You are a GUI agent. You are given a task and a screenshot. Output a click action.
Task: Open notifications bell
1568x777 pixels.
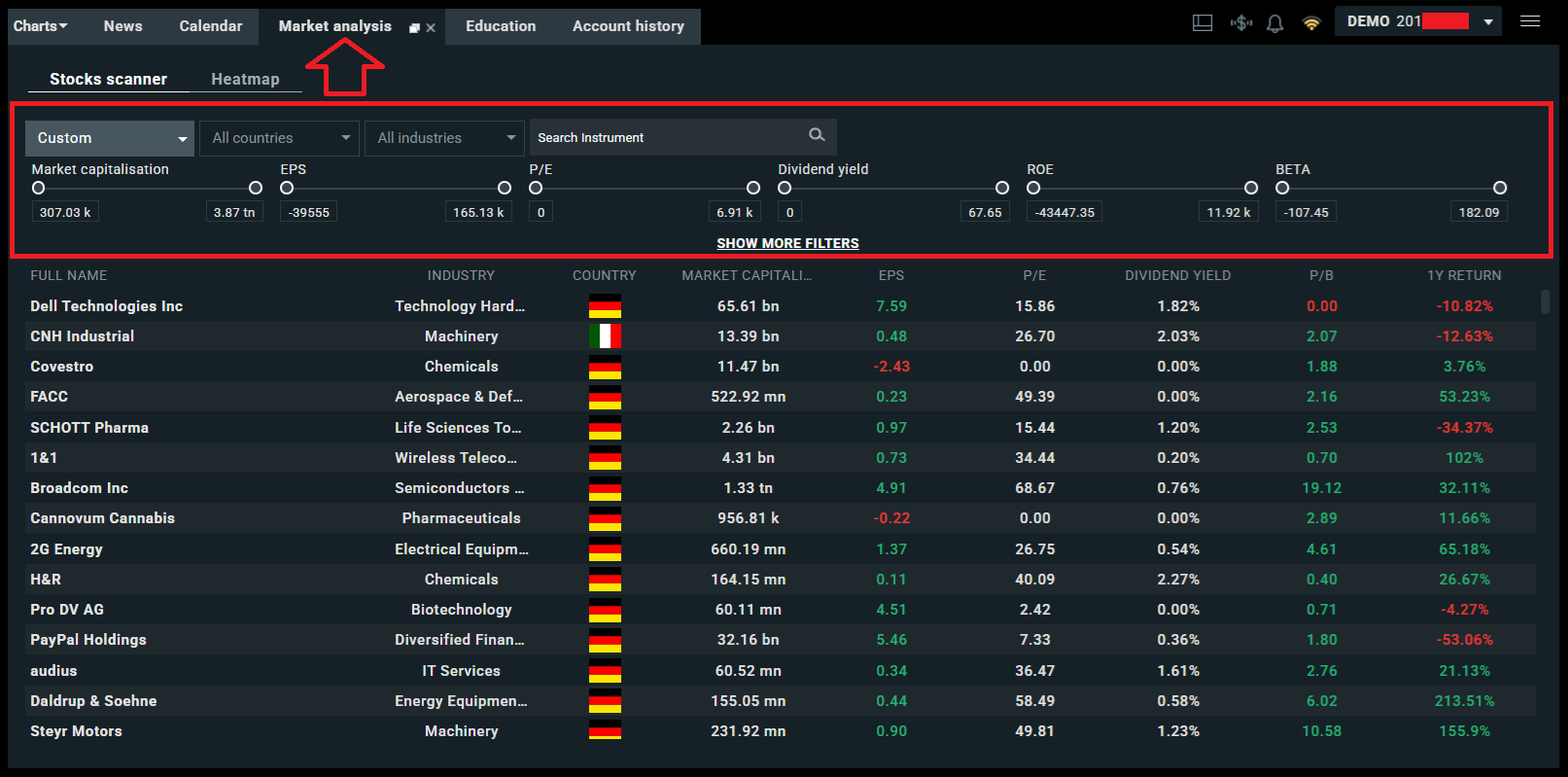[1275, 23]
